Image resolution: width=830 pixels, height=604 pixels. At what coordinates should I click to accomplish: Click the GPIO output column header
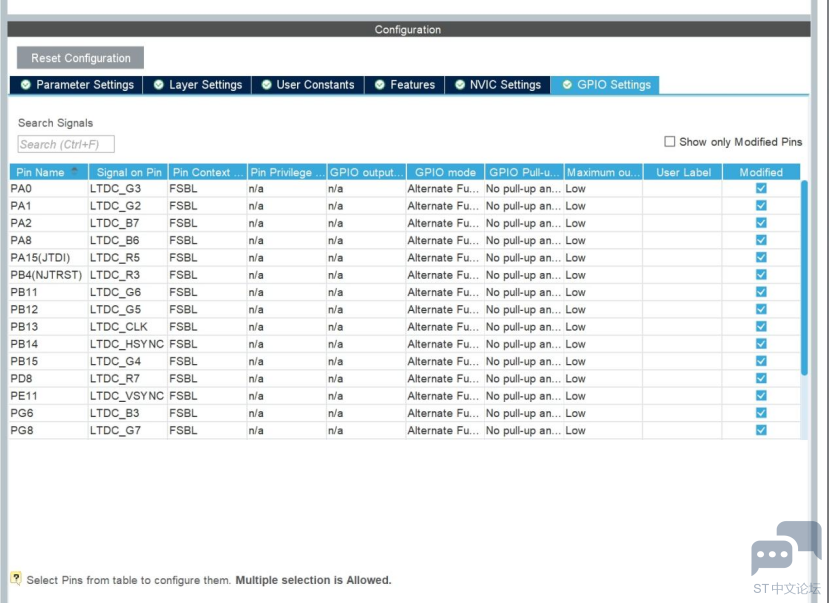(366, 172)
